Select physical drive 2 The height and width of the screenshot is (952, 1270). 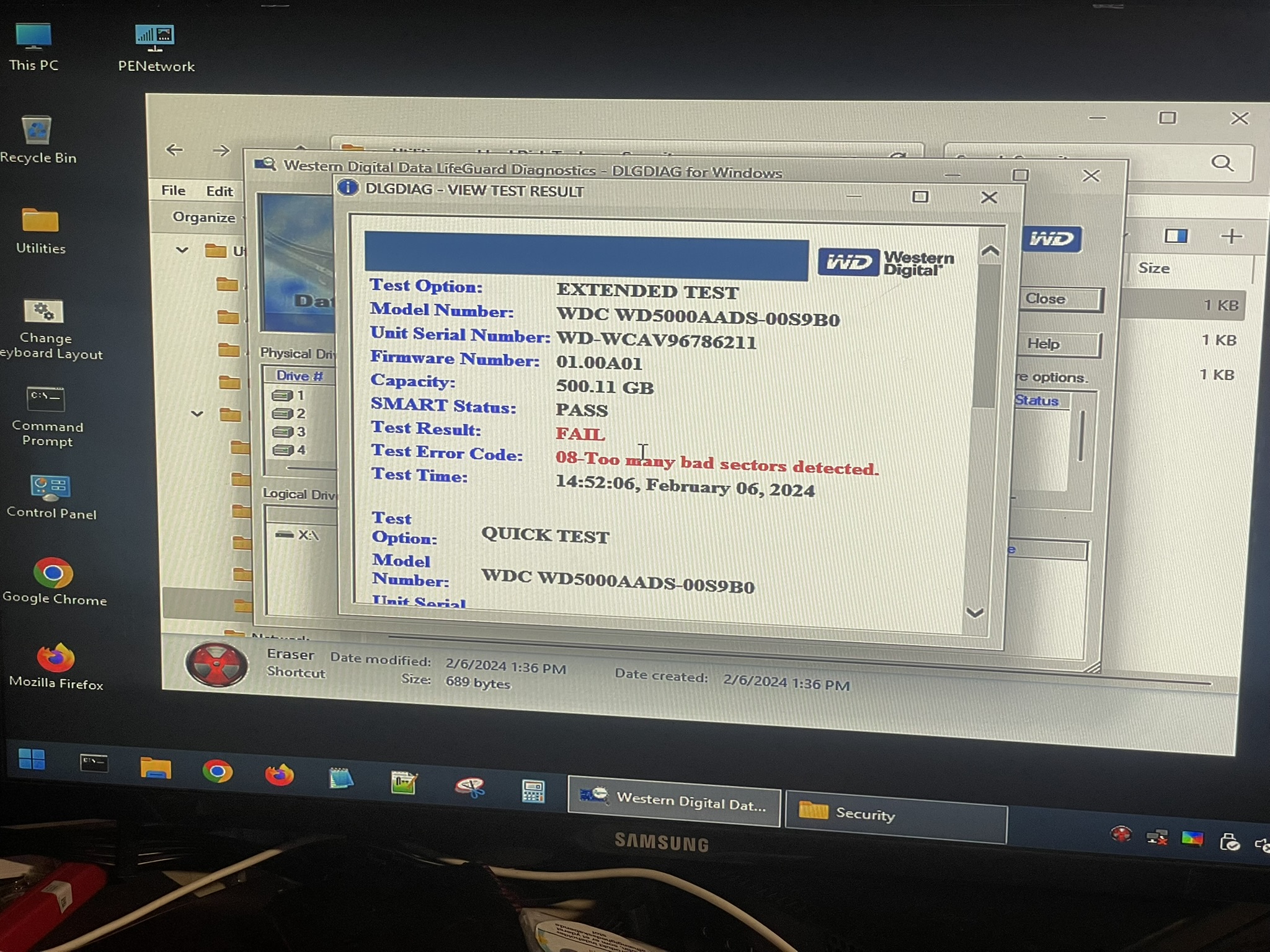[x=290, y=413]
